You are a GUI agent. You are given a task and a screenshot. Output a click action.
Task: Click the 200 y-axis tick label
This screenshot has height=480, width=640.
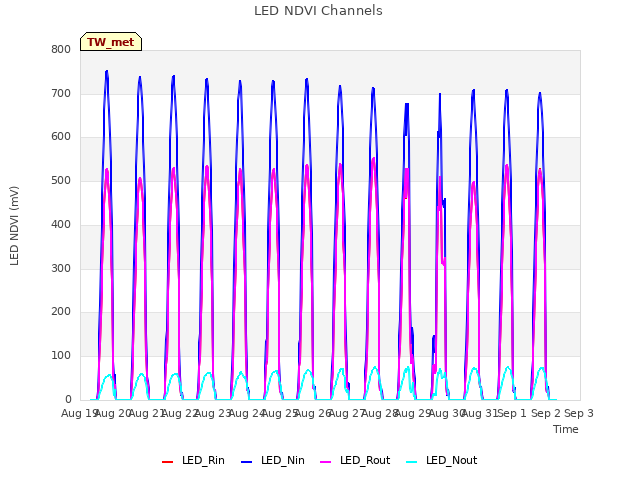(x=61, y=312)
